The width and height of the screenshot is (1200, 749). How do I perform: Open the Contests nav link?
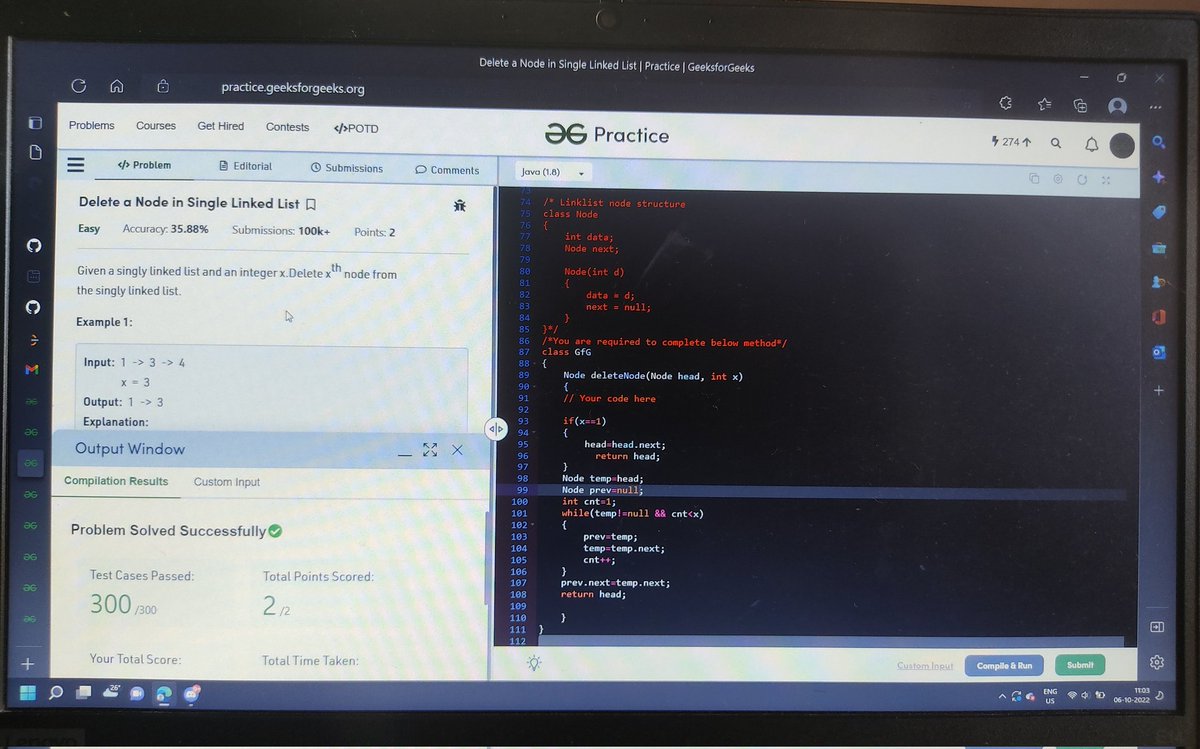click(287, 127)
